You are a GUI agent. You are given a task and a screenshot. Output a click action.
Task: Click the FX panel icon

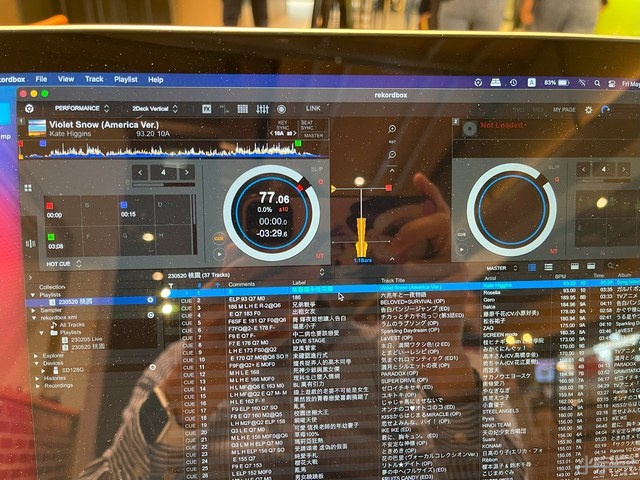point(207,108)
